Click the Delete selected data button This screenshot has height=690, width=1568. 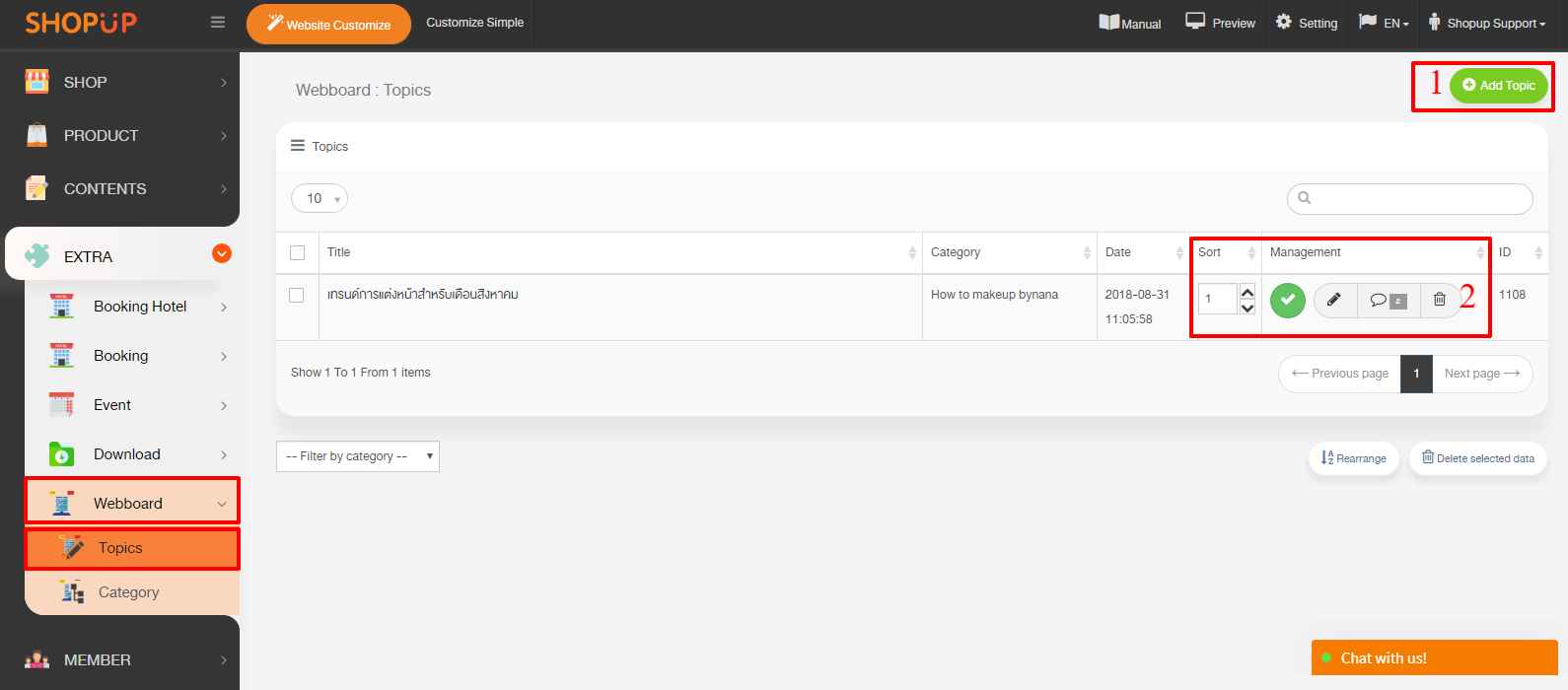point(1477,458)
